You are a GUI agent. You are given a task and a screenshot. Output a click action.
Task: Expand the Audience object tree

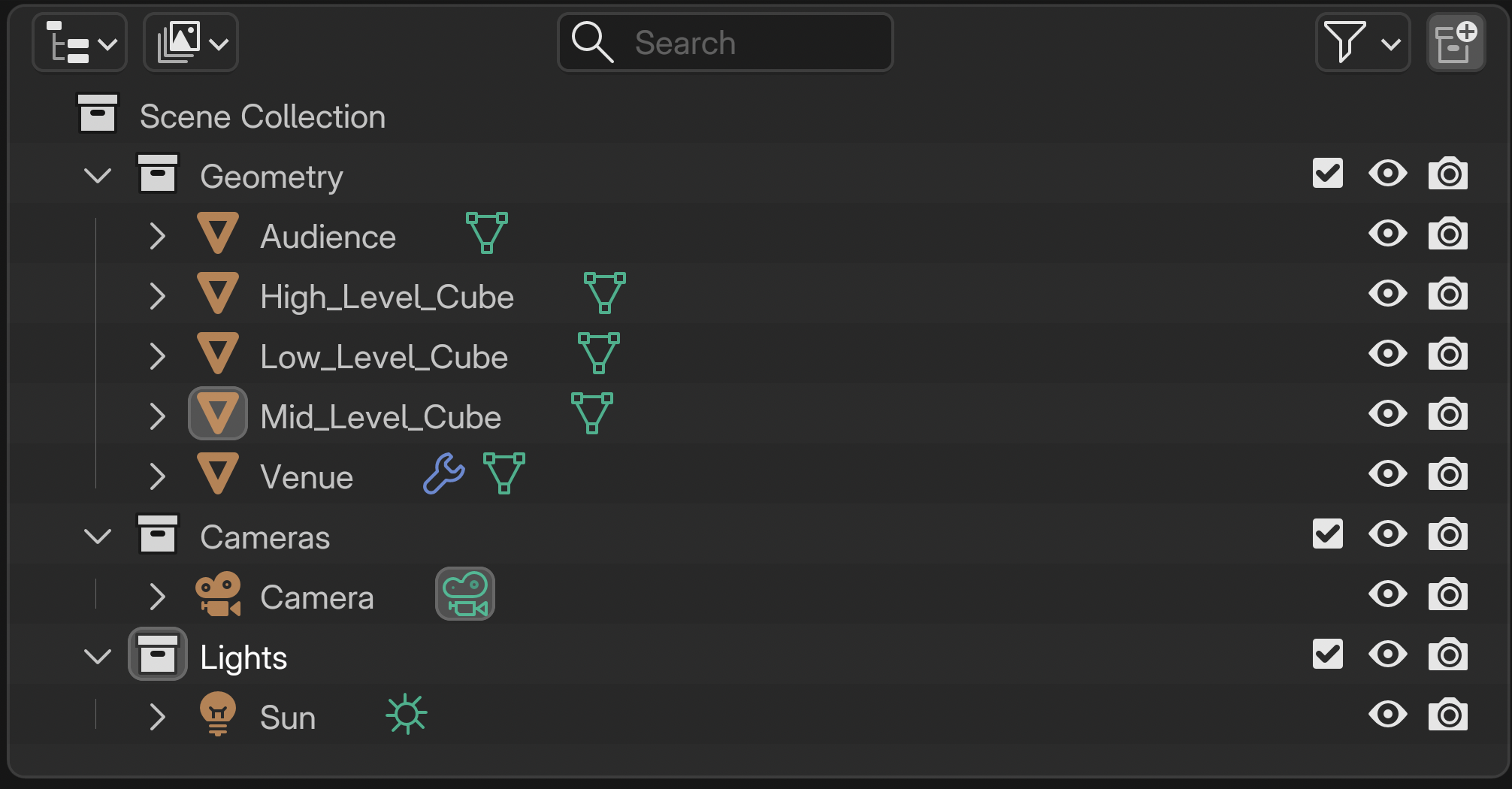(157, 237)
